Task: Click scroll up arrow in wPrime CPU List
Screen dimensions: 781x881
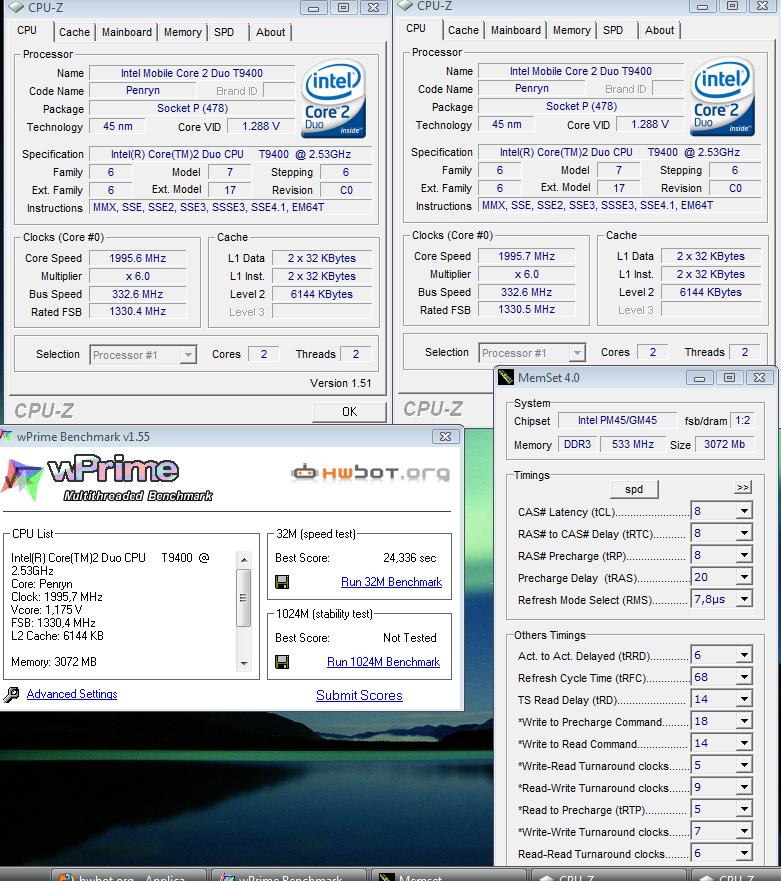Action: 244,560
